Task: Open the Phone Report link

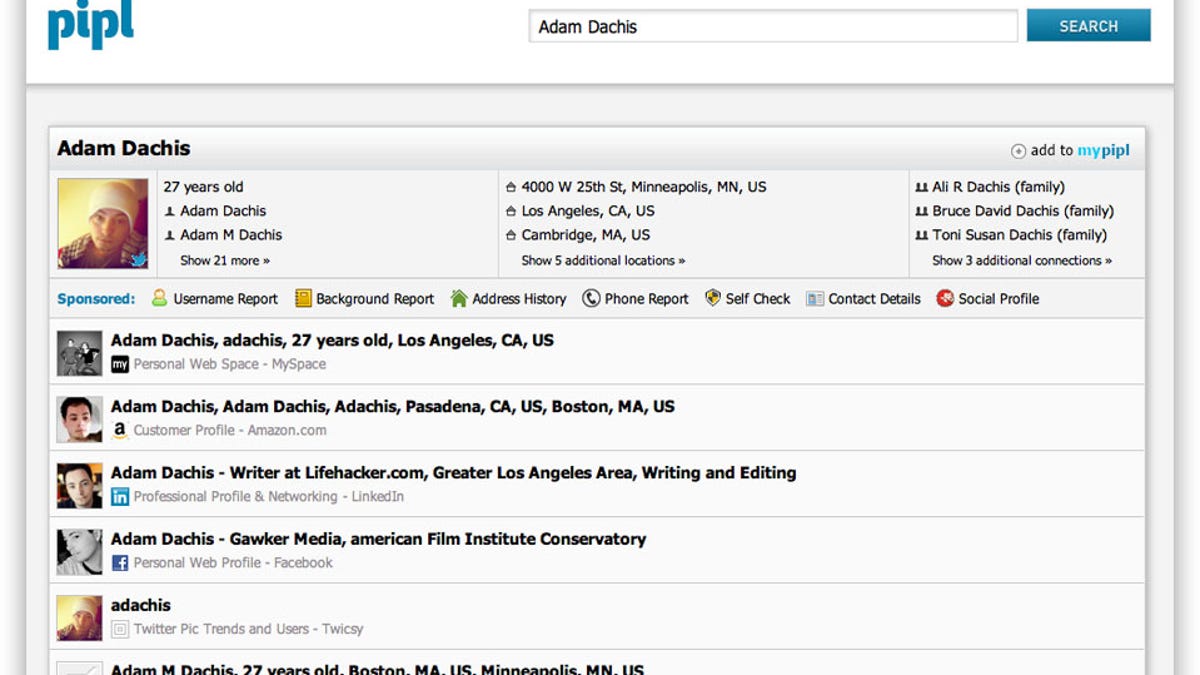Action: pyautogui.click(x=646, y=299)
